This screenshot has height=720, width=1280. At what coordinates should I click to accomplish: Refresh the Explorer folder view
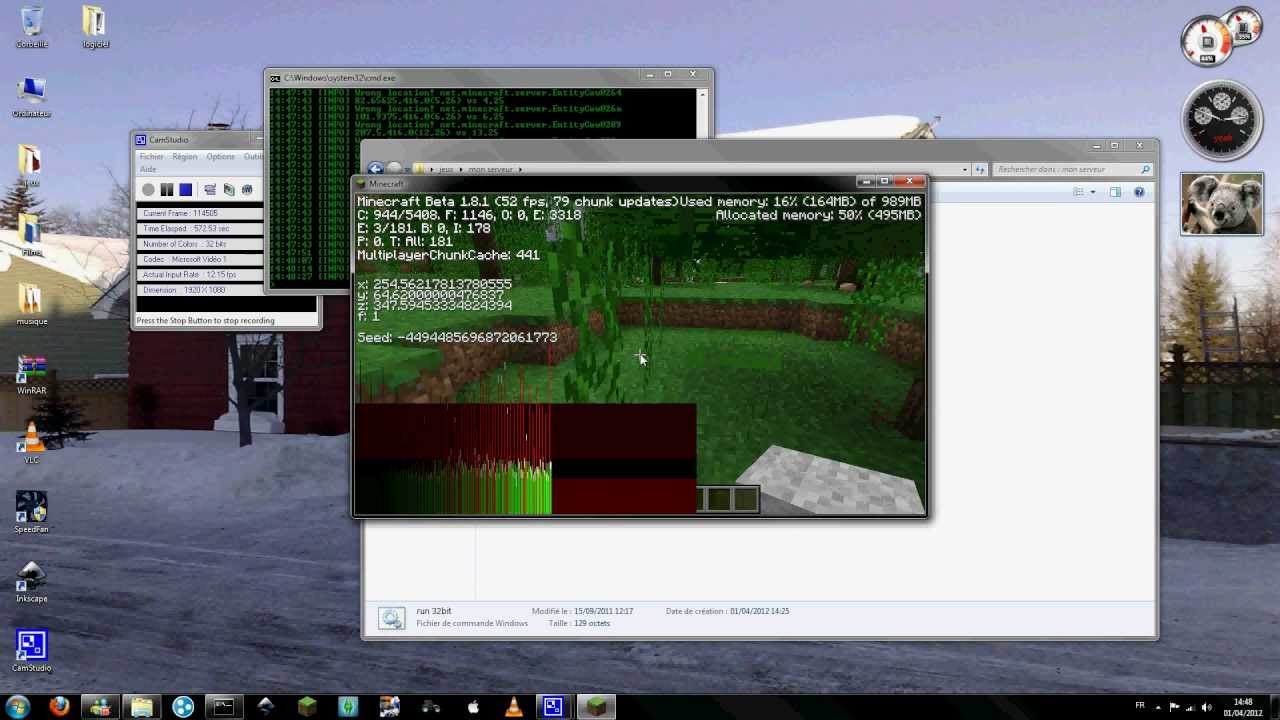[981, 169]
